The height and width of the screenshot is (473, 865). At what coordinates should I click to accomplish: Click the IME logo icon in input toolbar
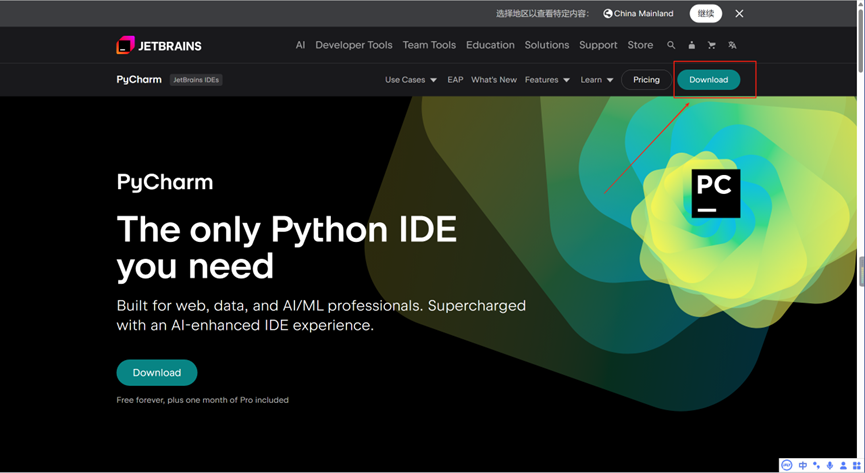[787, 465]
